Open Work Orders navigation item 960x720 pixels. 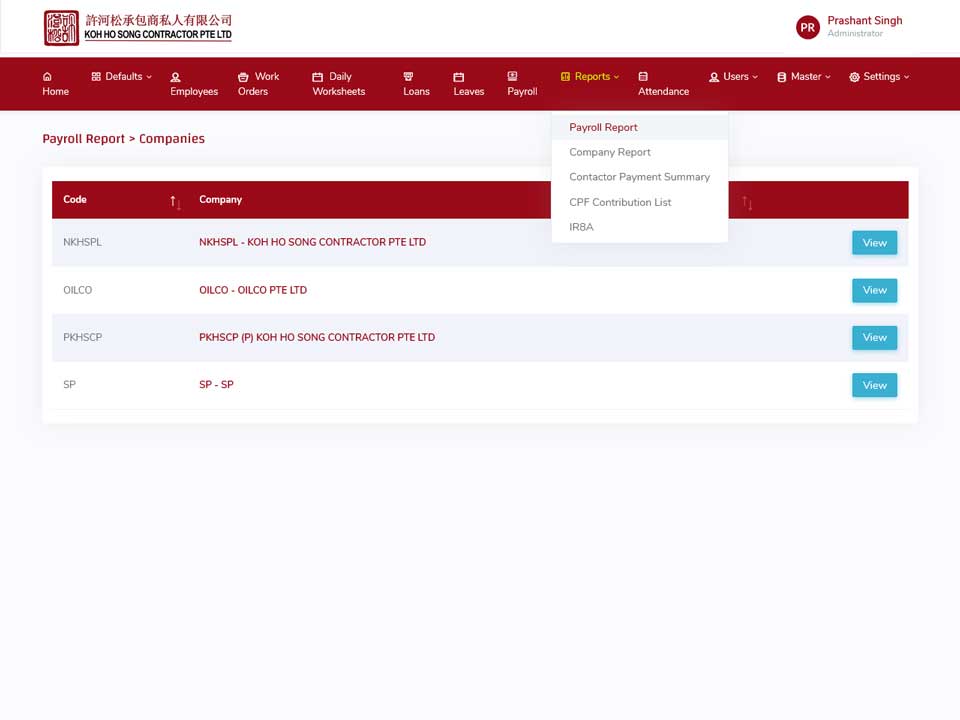pyautogui.click(x=258, y=84)
